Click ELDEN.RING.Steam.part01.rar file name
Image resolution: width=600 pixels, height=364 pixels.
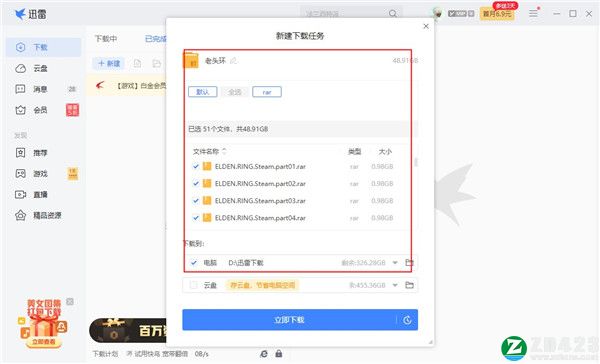click(260, 166)
